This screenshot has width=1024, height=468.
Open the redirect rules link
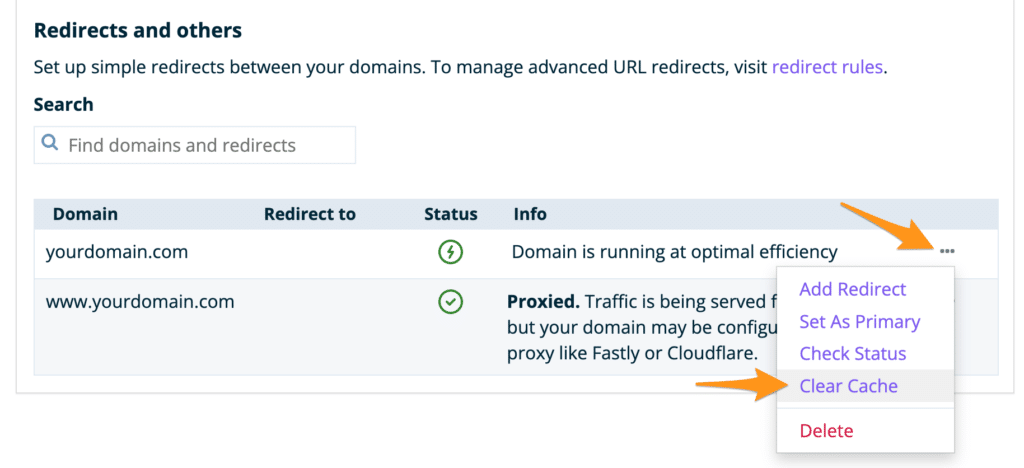coord(827,68)
